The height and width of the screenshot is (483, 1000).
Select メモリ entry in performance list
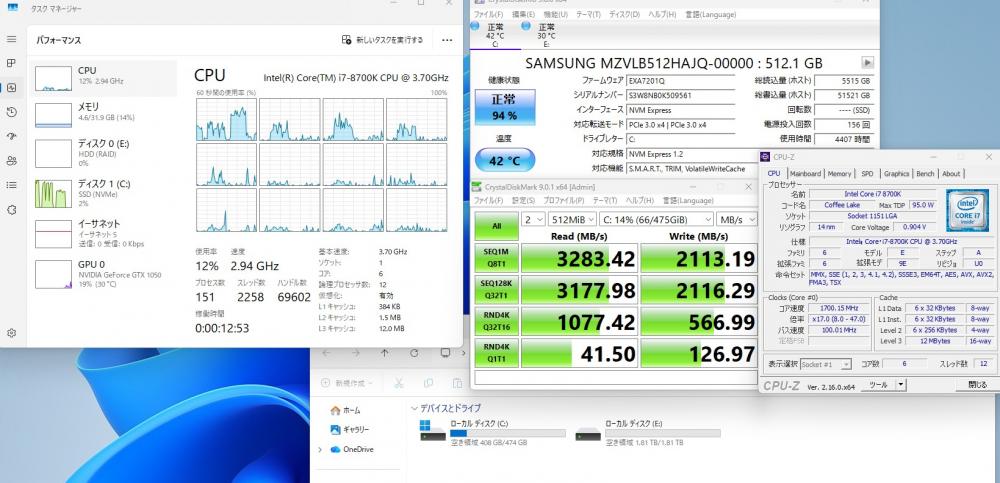pyautogui.click(x=104, y=114)
